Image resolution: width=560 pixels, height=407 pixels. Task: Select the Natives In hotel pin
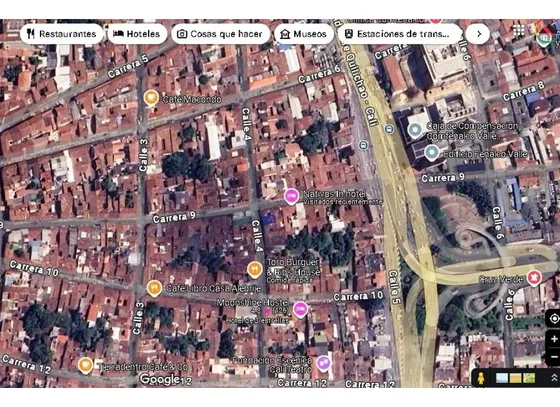[x=291, y=196]
